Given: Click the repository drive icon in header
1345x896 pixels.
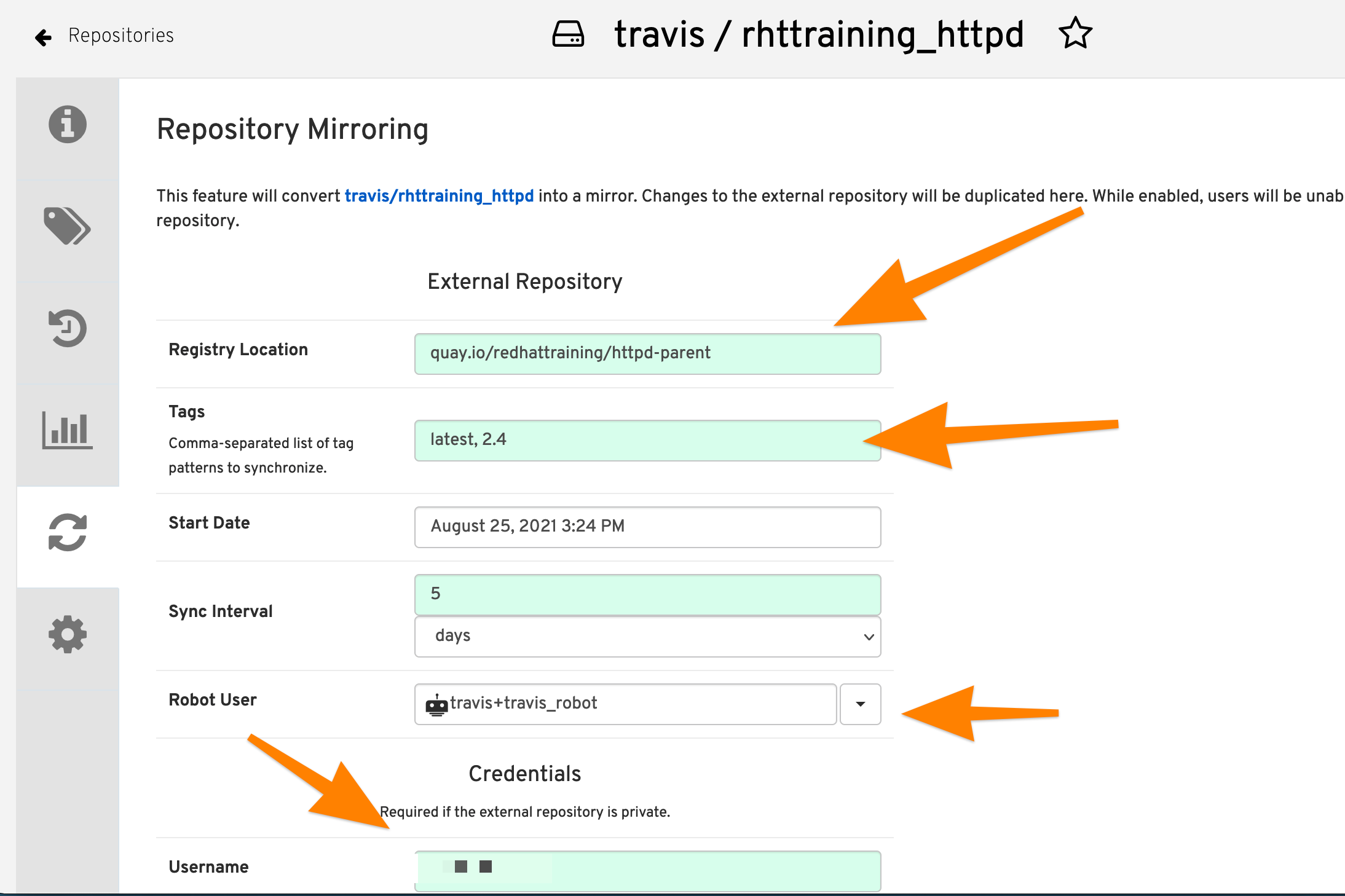Looking at the screenshot, I should 568,34.
